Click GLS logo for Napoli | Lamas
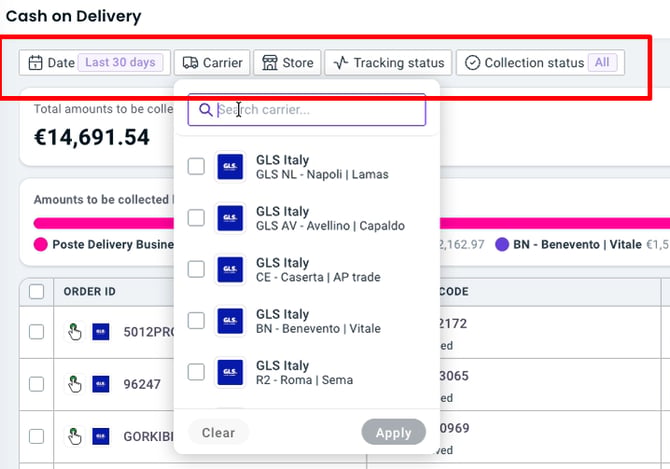The height and width of the screenshot is (469, 670). pyautogui.click(x=230, y=167)
